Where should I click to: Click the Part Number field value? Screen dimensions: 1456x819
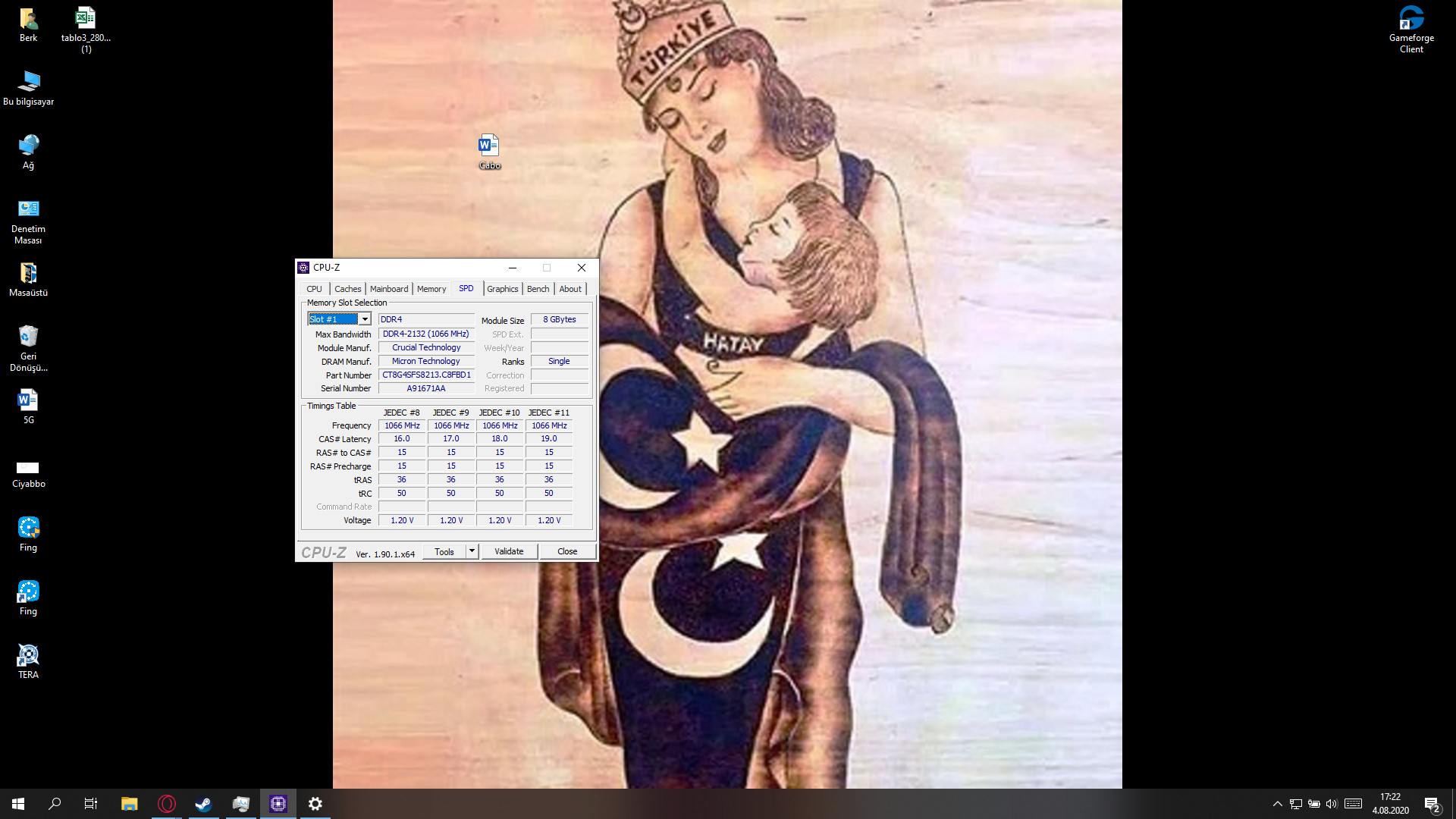coord(426,375)
